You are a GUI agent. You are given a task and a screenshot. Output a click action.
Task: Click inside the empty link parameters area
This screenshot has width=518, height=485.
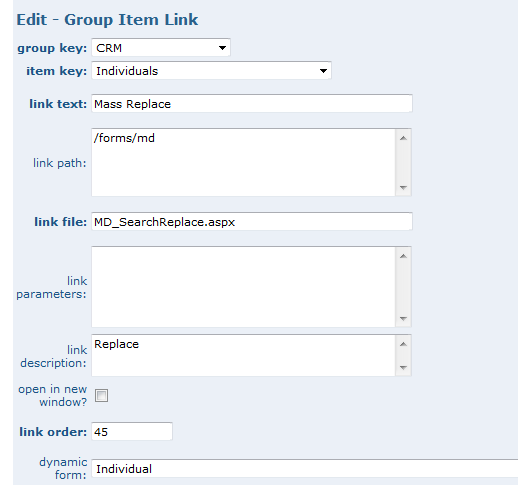243,287
